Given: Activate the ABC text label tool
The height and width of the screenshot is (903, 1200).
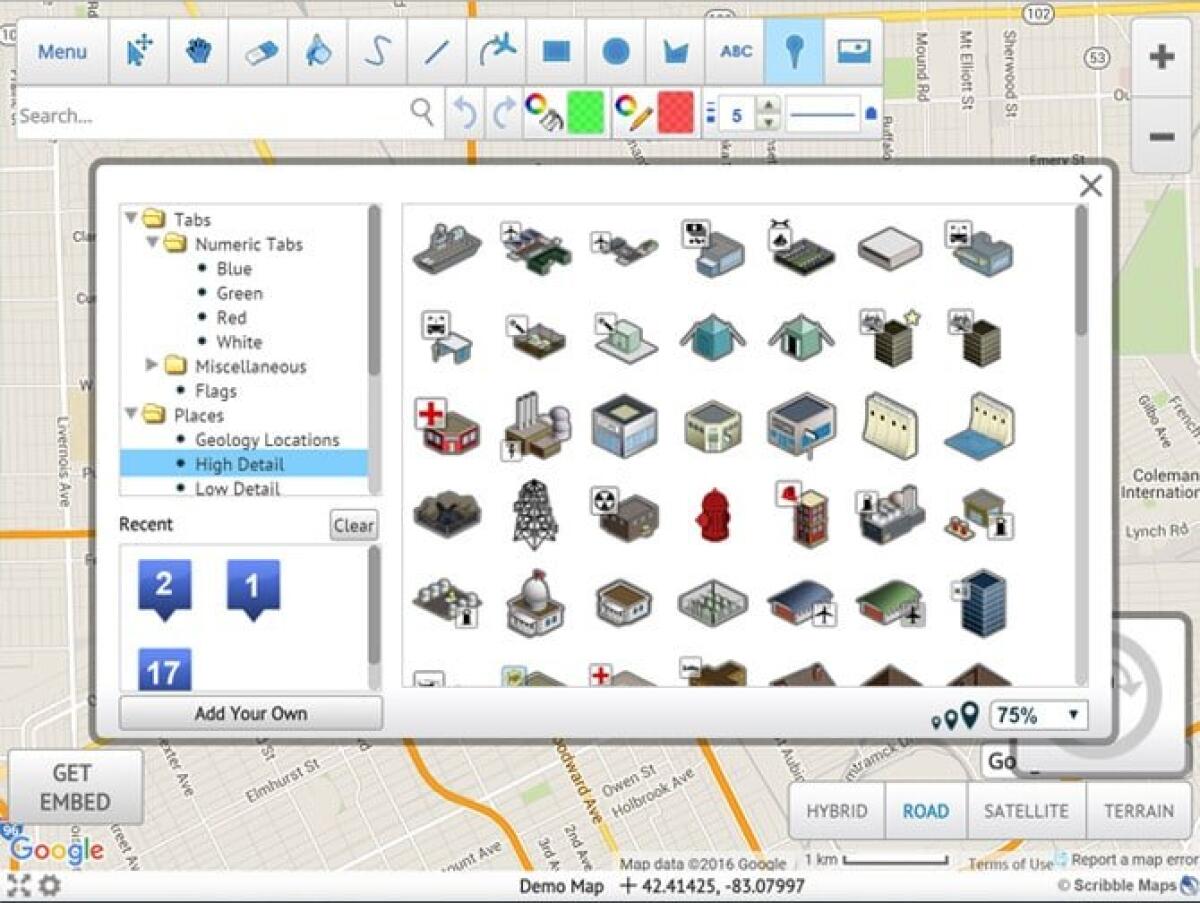Looking at the screenshot, I should (735, 50).
